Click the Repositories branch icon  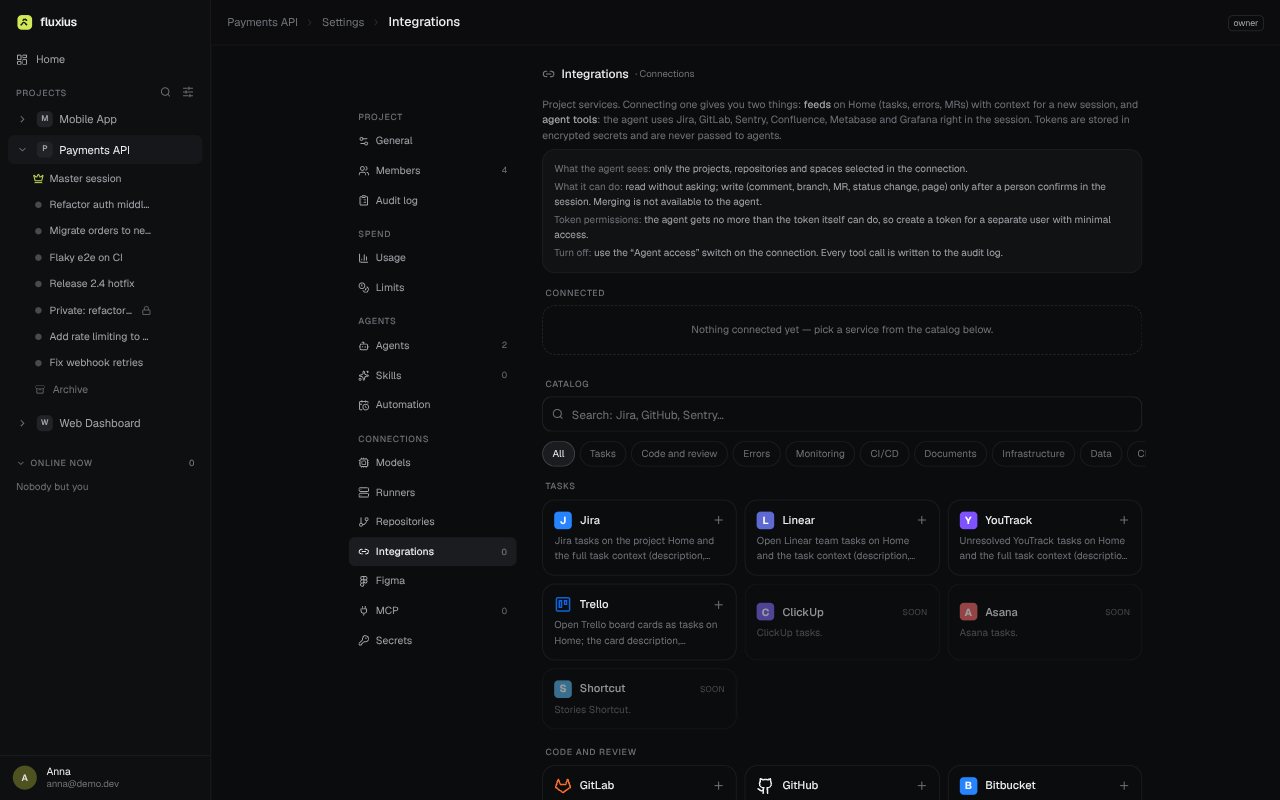pyautogui.click(x=364, y=522)
